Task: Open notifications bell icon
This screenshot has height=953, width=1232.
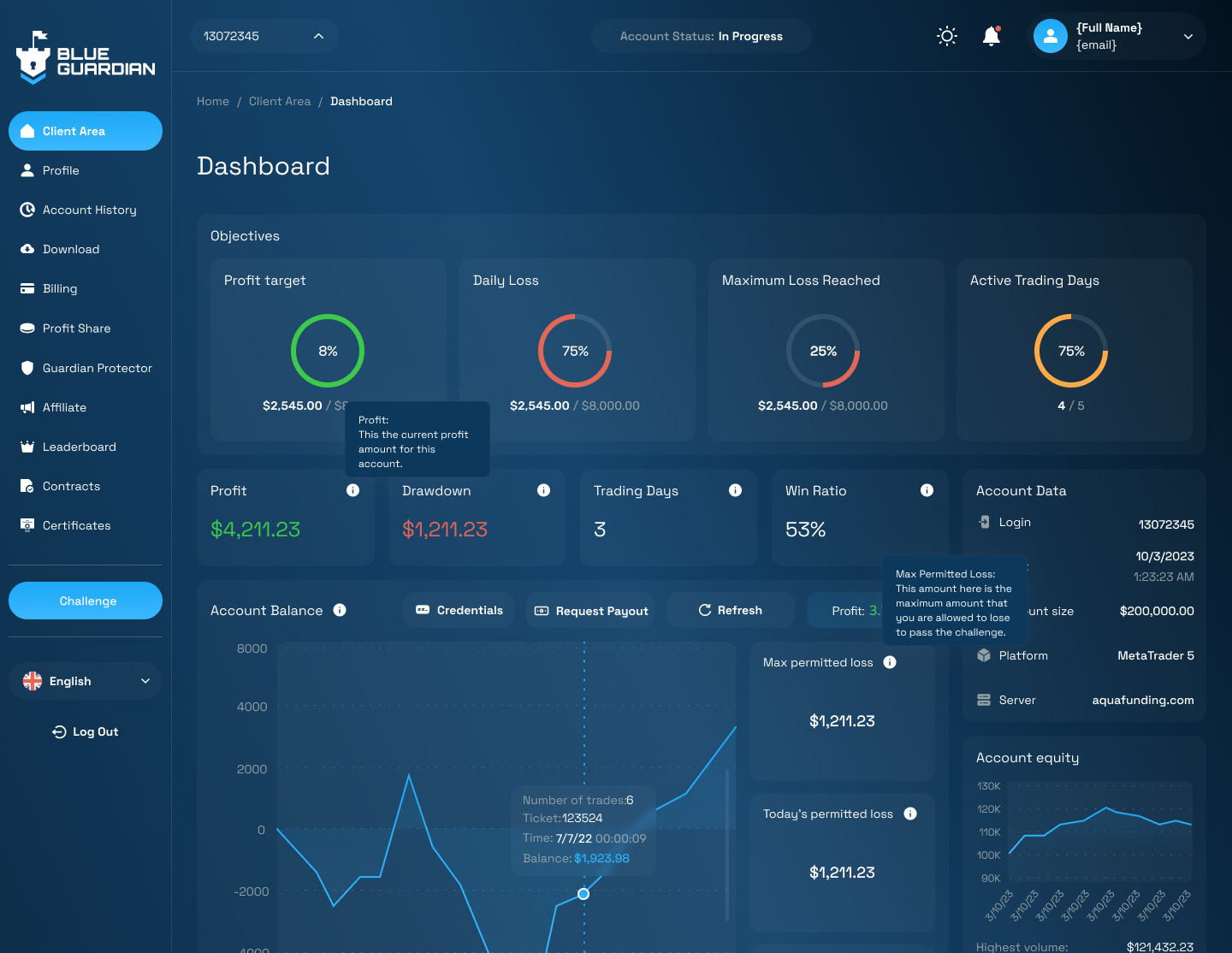Action: click(992, 36)
